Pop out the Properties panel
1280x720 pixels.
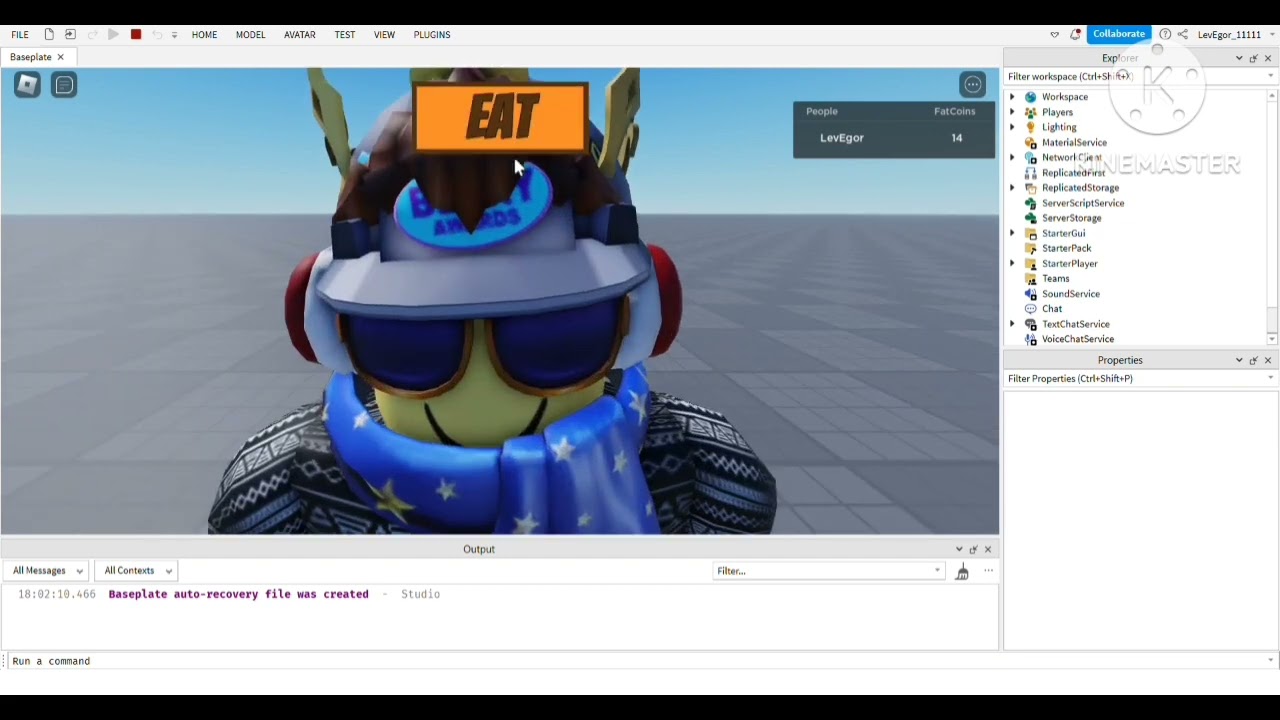click(x=1254, y=360)
